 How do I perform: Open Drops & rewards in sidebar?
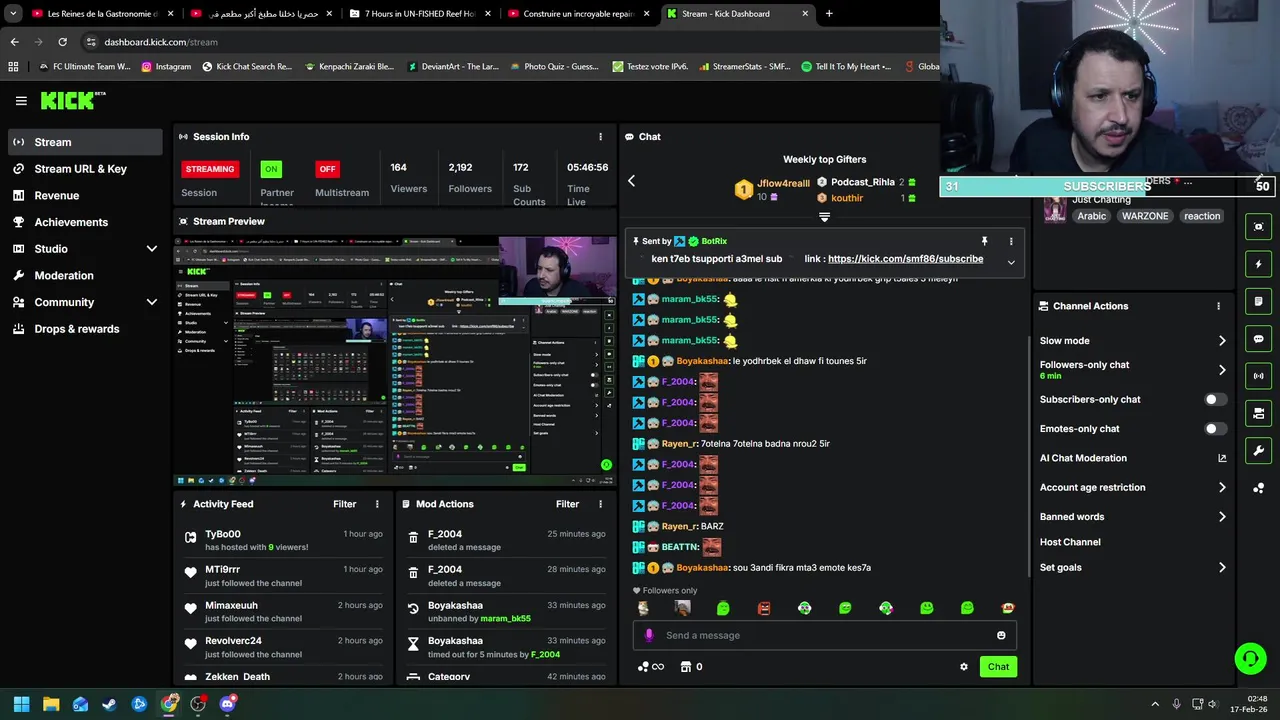pos(85,329)
